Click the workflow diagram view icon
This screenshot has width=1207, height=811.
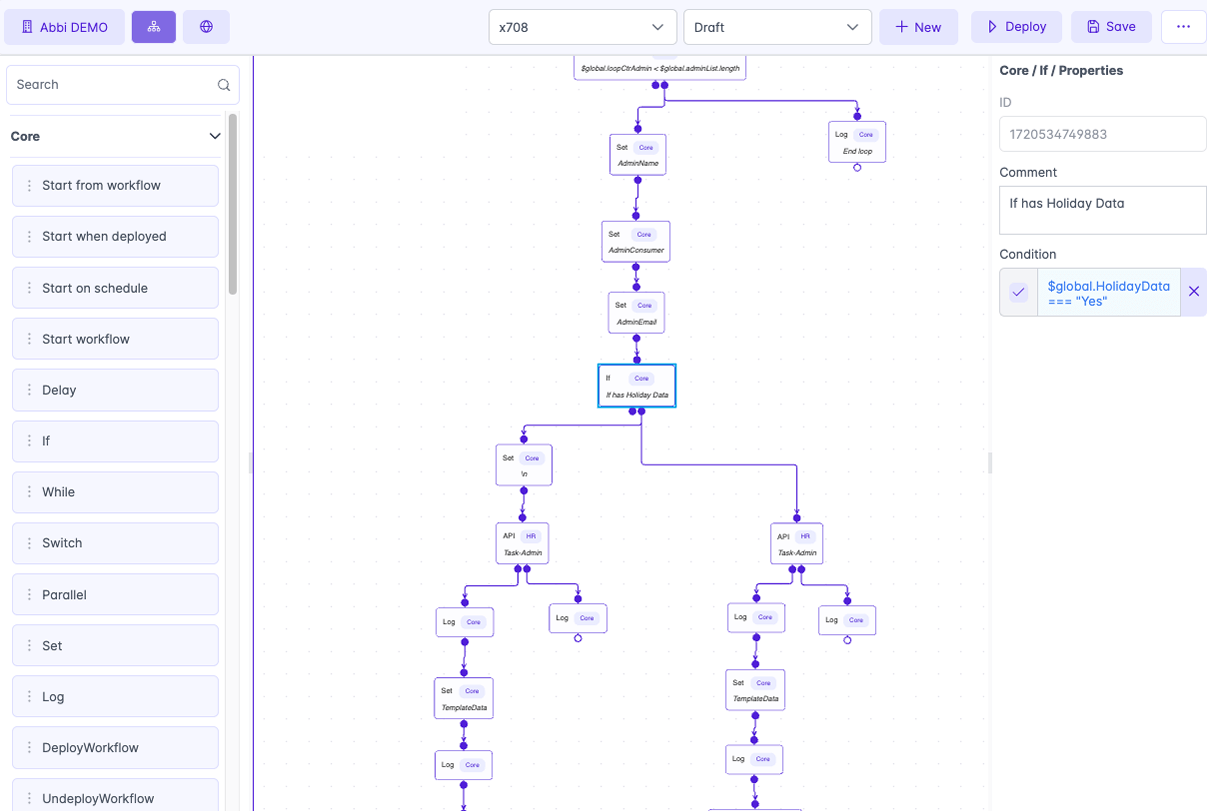click(153, 27)
